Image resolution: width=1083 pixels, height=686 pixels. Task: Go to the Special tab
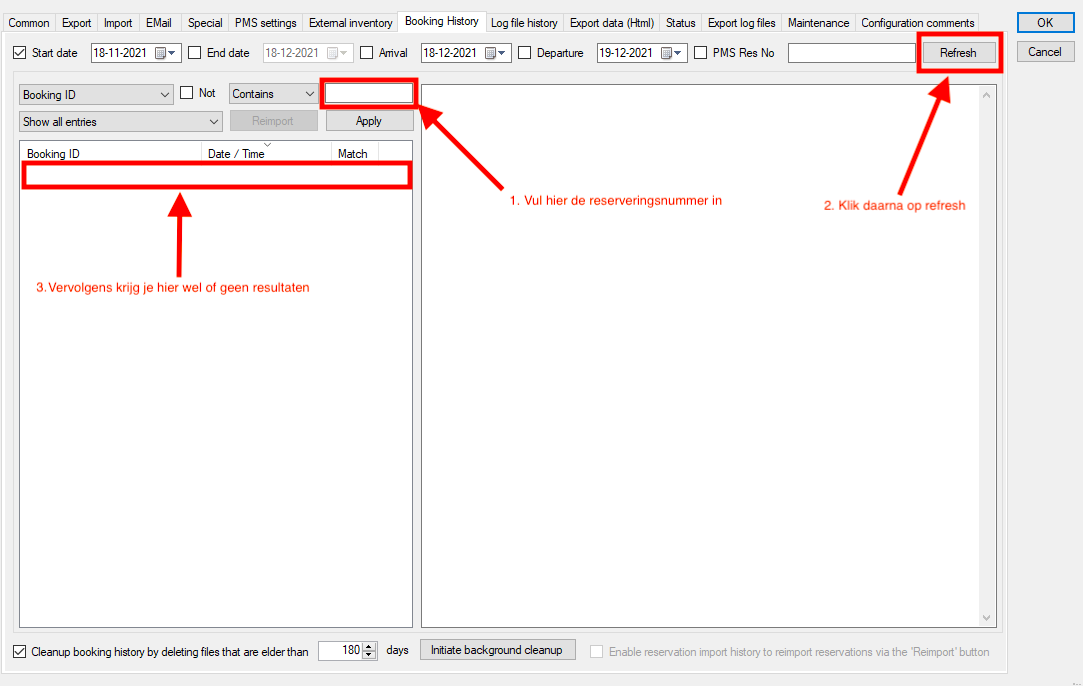(x=205, y=23)
